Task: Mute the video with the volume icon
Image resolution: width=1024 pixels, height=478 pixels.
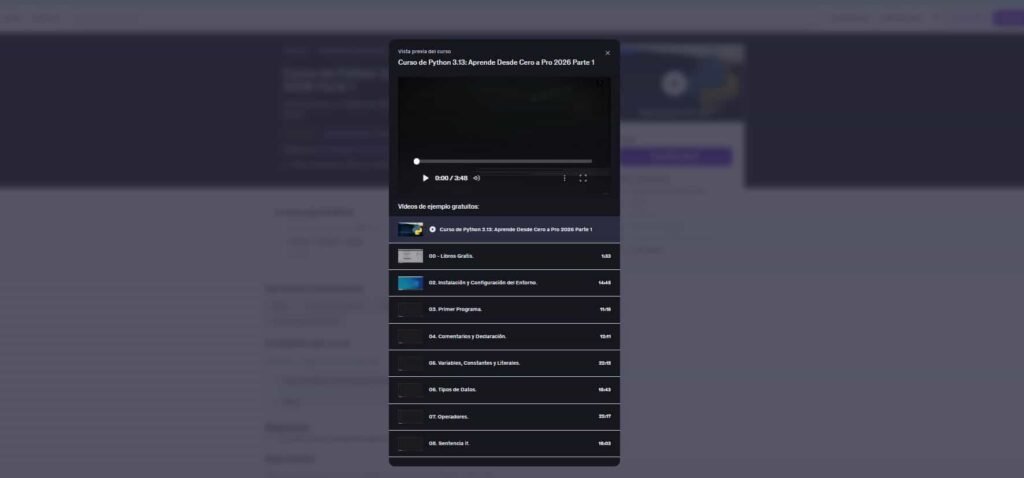Action: [x=477, y=178]
